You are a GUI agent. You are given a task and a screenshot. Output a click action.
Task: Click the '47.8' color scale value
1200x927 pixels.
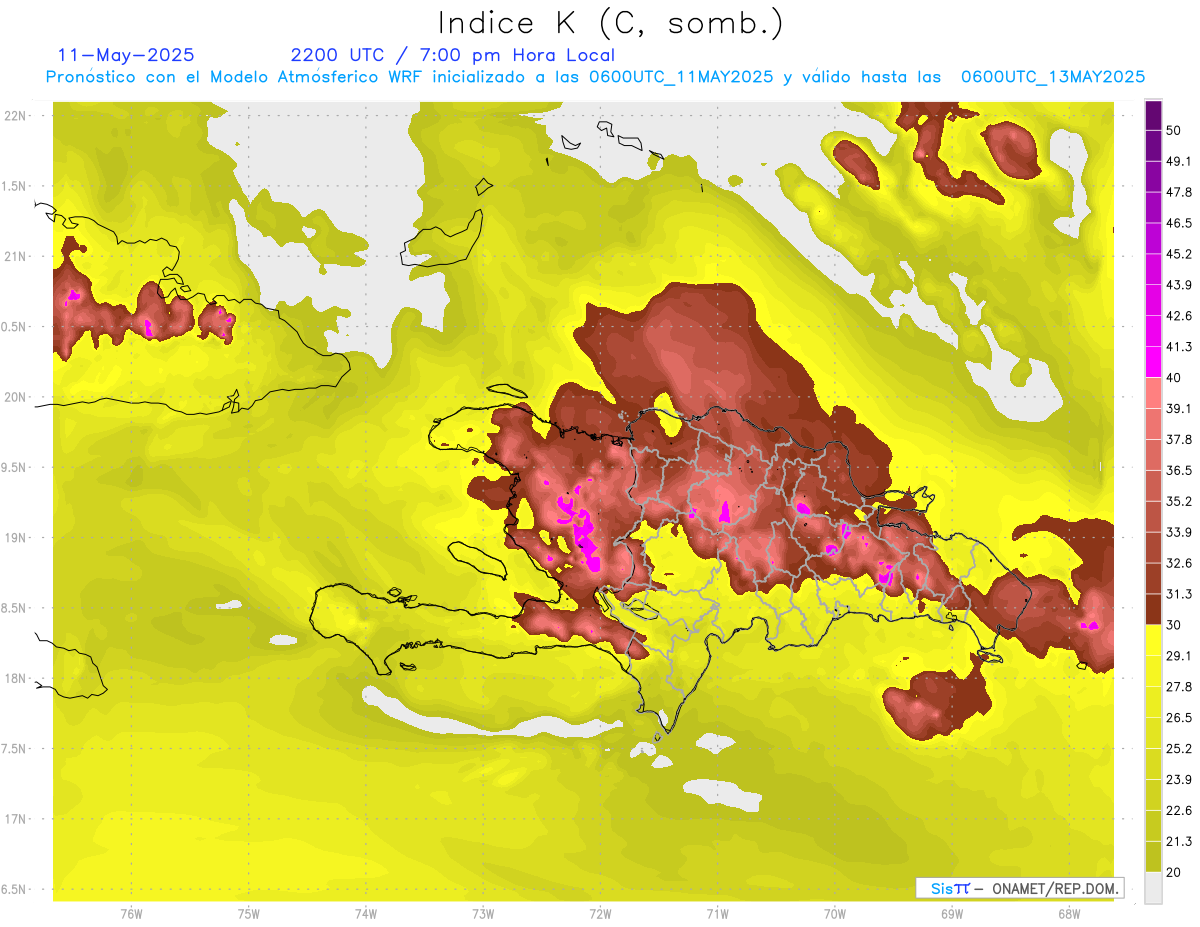click(x=1179, y=192)
